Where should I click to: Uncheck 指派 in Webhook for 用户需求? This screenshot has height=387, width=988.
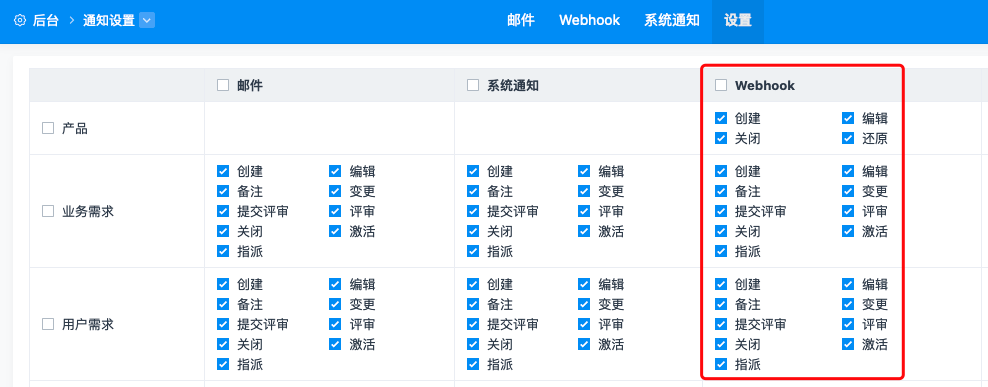pyautogui.click(x=721, y=364)
